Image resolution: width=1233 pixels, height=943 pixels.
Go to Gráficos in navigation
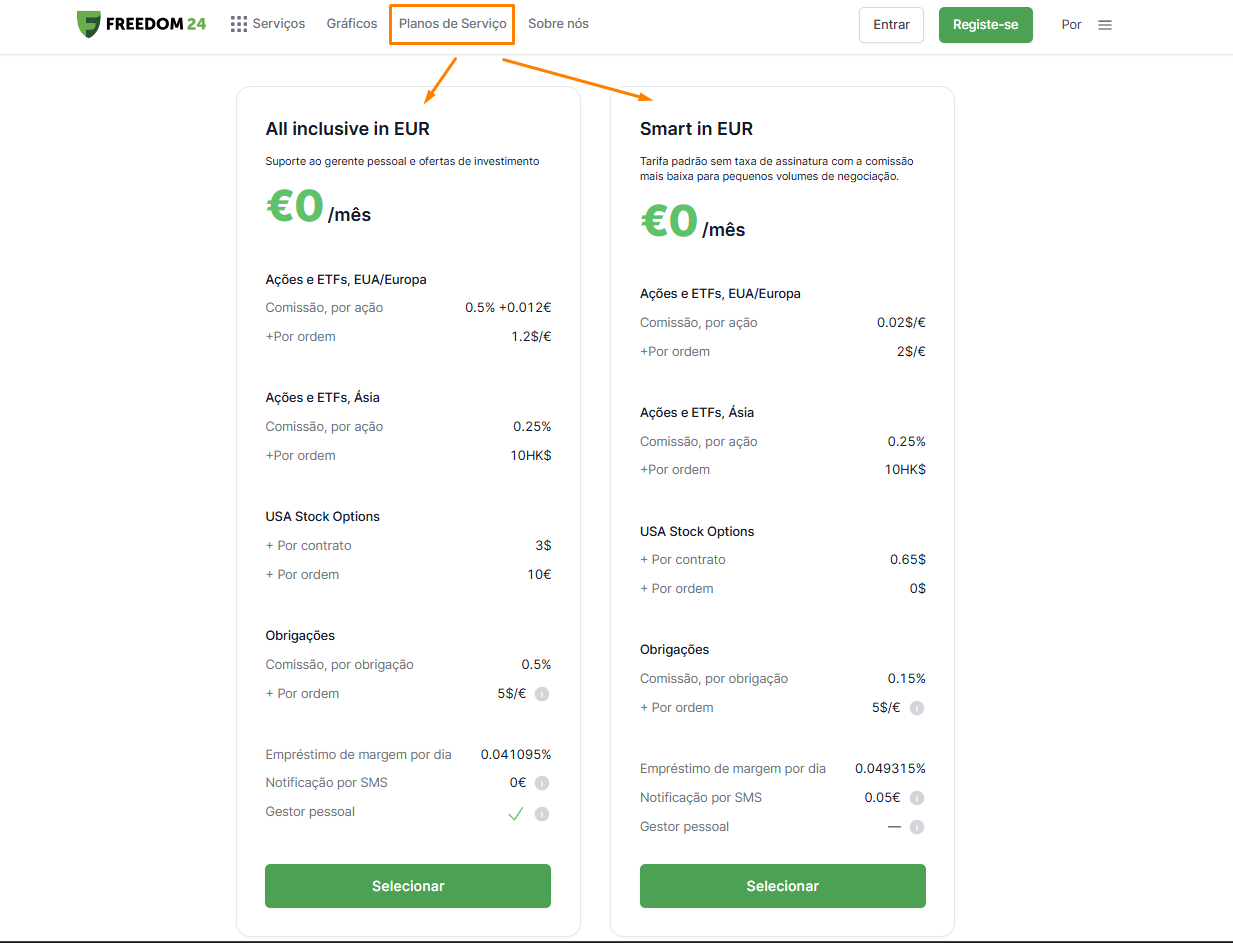[352, 23]
